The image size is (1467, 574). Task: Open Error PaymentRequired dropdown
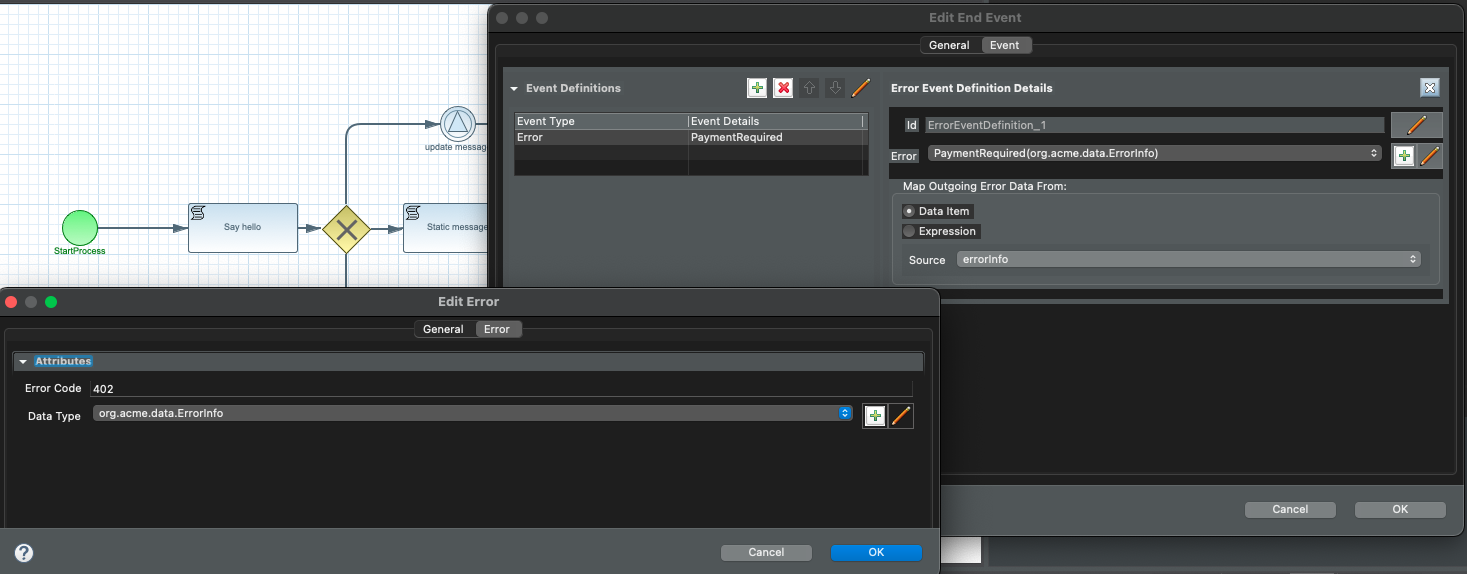1155,153
